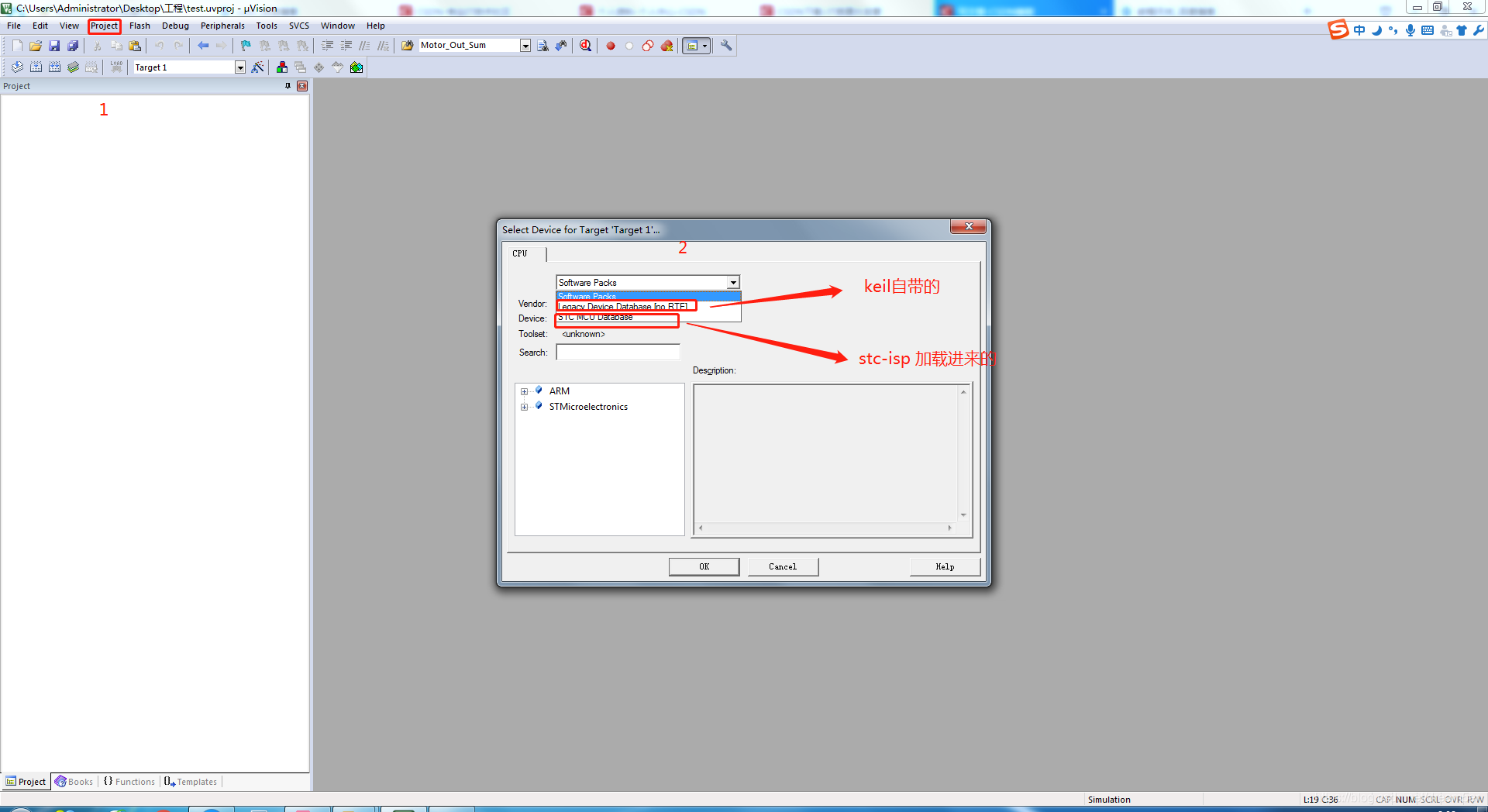The image size is (1488, 812).
Task: Open the IME soft keyboard icon
Action: pyautogui.click(x=1428, y=30)
